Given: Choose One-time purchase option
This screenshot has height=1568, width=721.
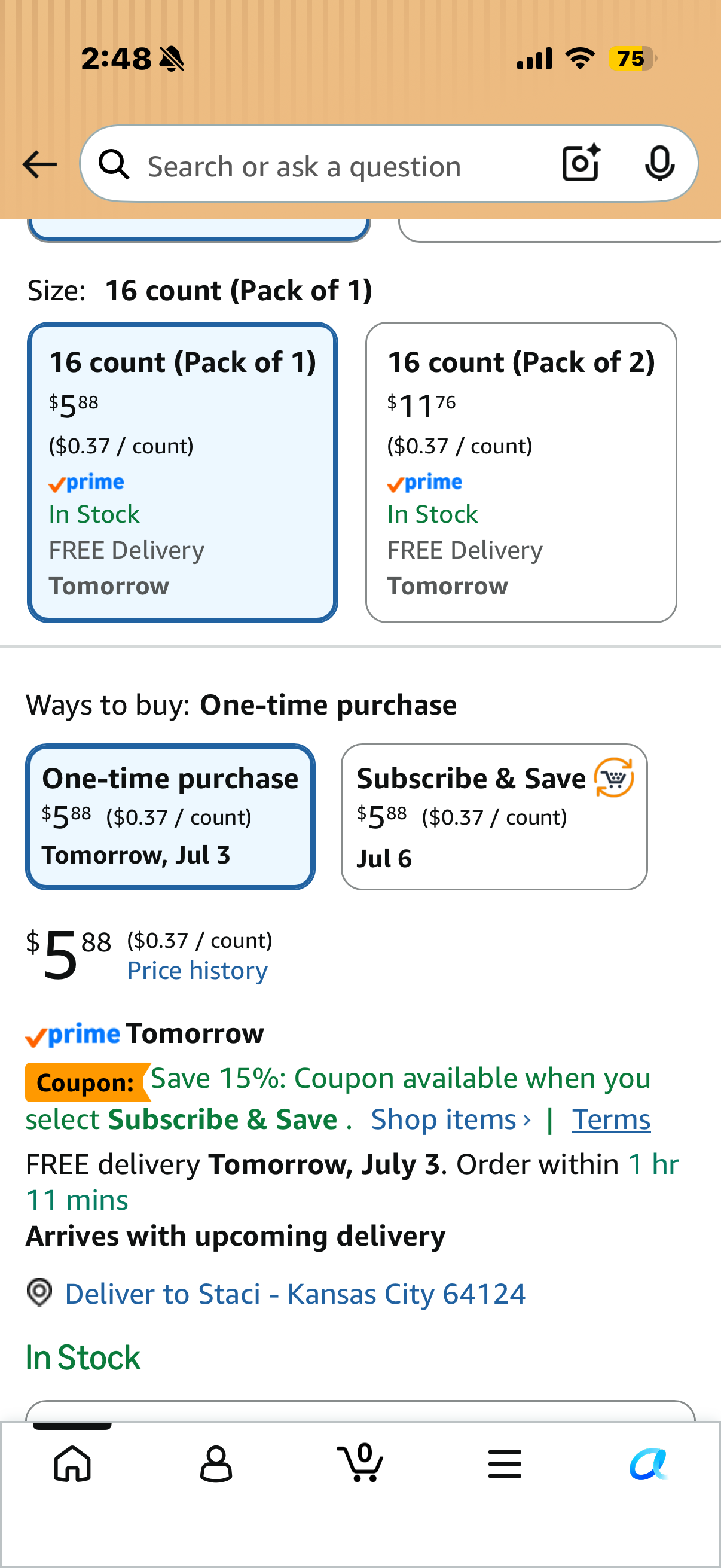Looking at the screenshot, I should point(170,816).
